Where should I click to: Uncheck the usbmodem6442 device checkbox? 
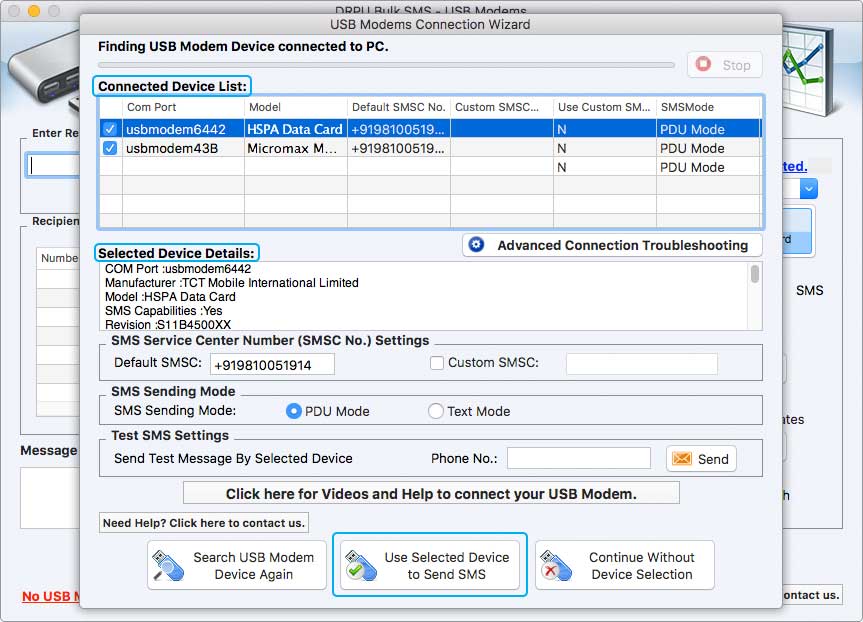pyautogui.click(x=110, y=129)
